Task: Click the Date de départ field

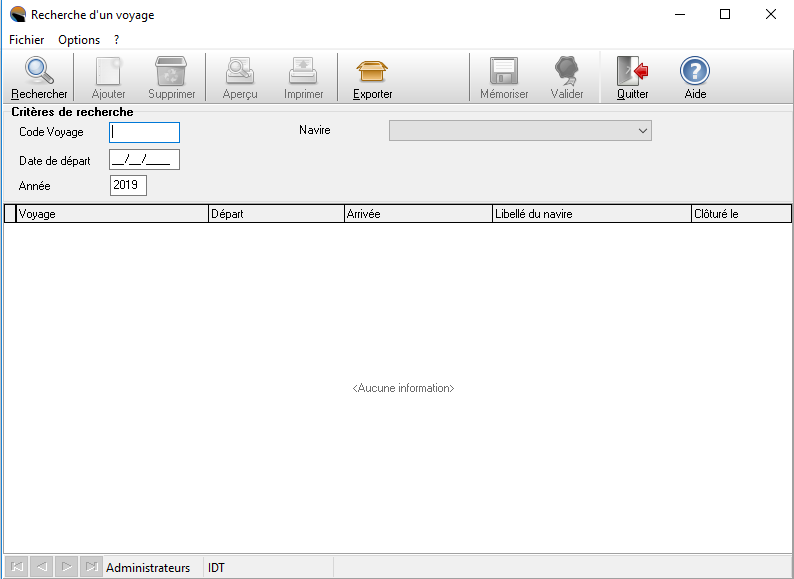Action: pos(145,160)
